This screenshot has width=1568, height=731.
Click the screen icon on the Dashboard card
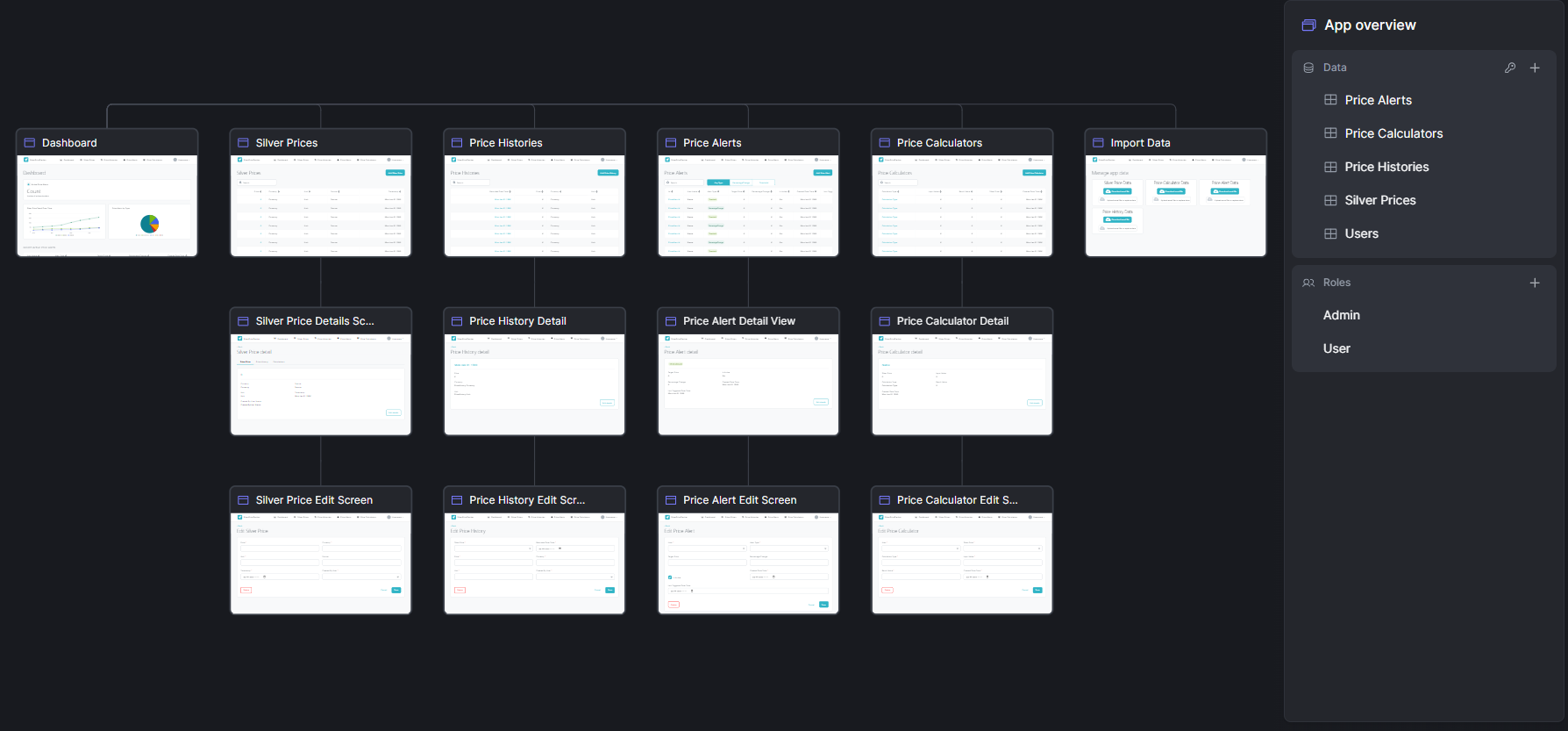click(30, 143)
